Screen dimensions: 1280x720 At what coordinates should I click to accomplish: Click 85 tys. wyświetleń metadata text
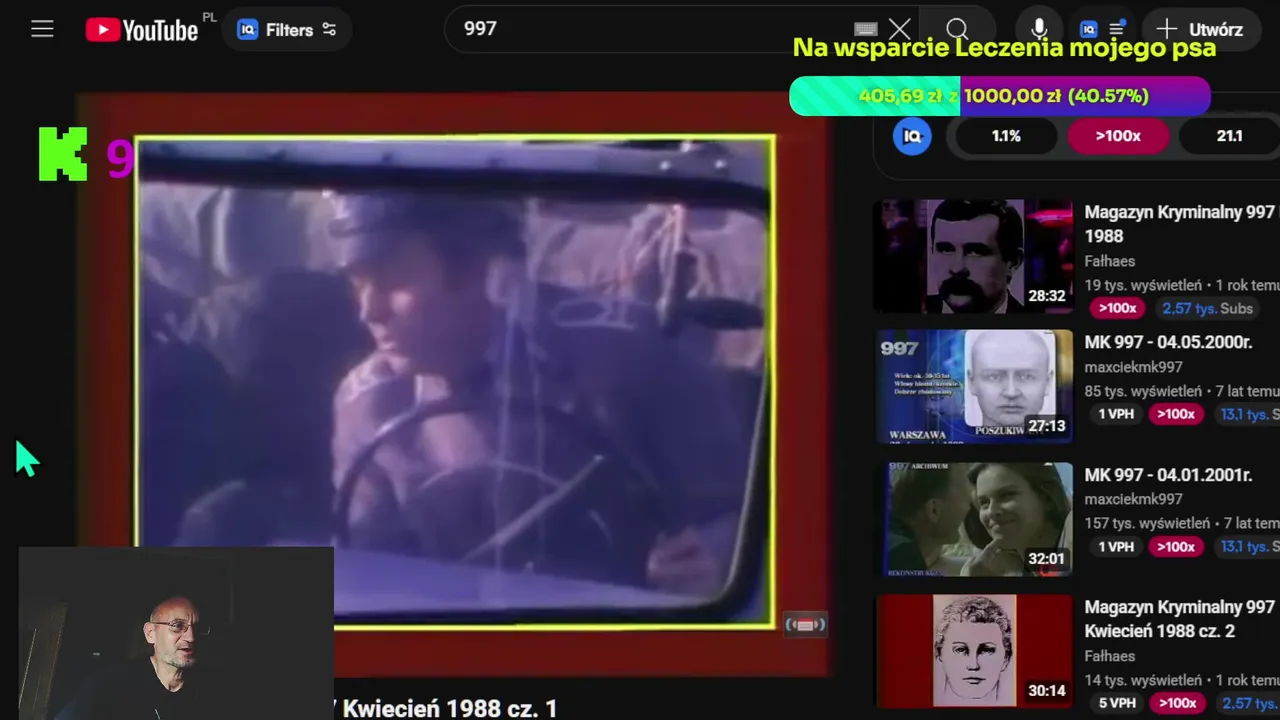[1143, 391]
